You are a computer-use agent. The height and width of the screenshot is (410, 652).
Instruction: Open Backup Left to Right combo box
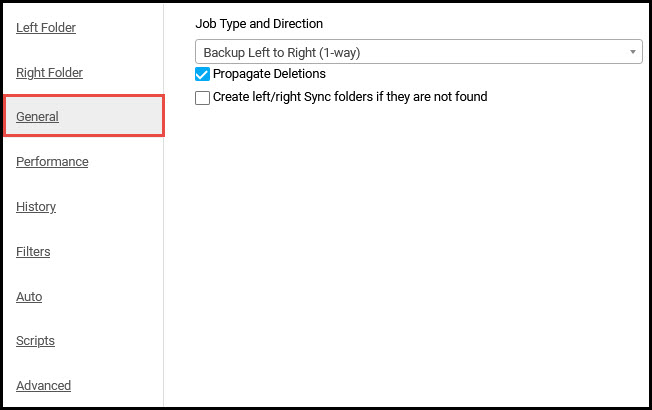tap(419, 52)
